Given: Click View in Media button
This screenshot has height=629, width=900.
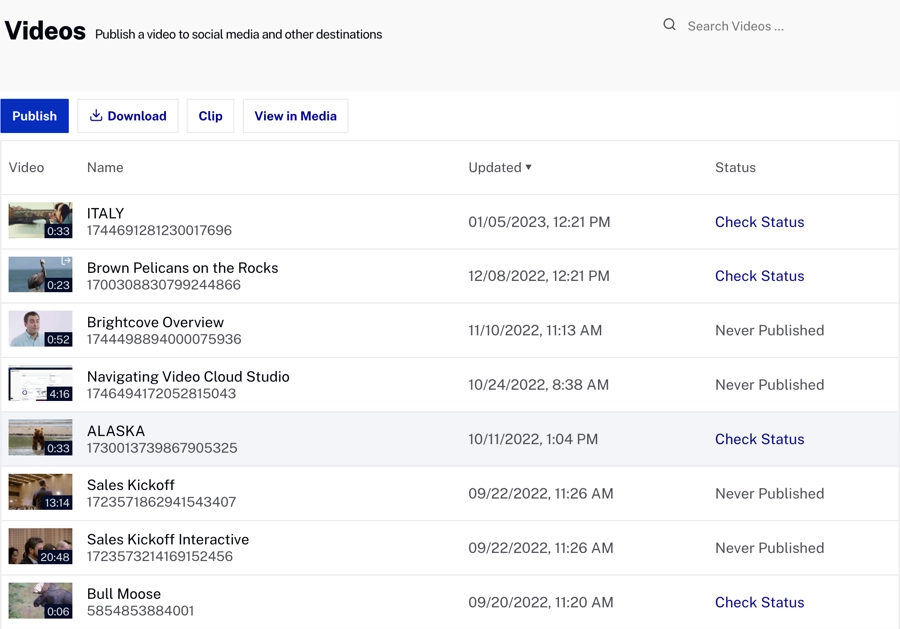Looking at the screenshot, I should click(295, 116).
